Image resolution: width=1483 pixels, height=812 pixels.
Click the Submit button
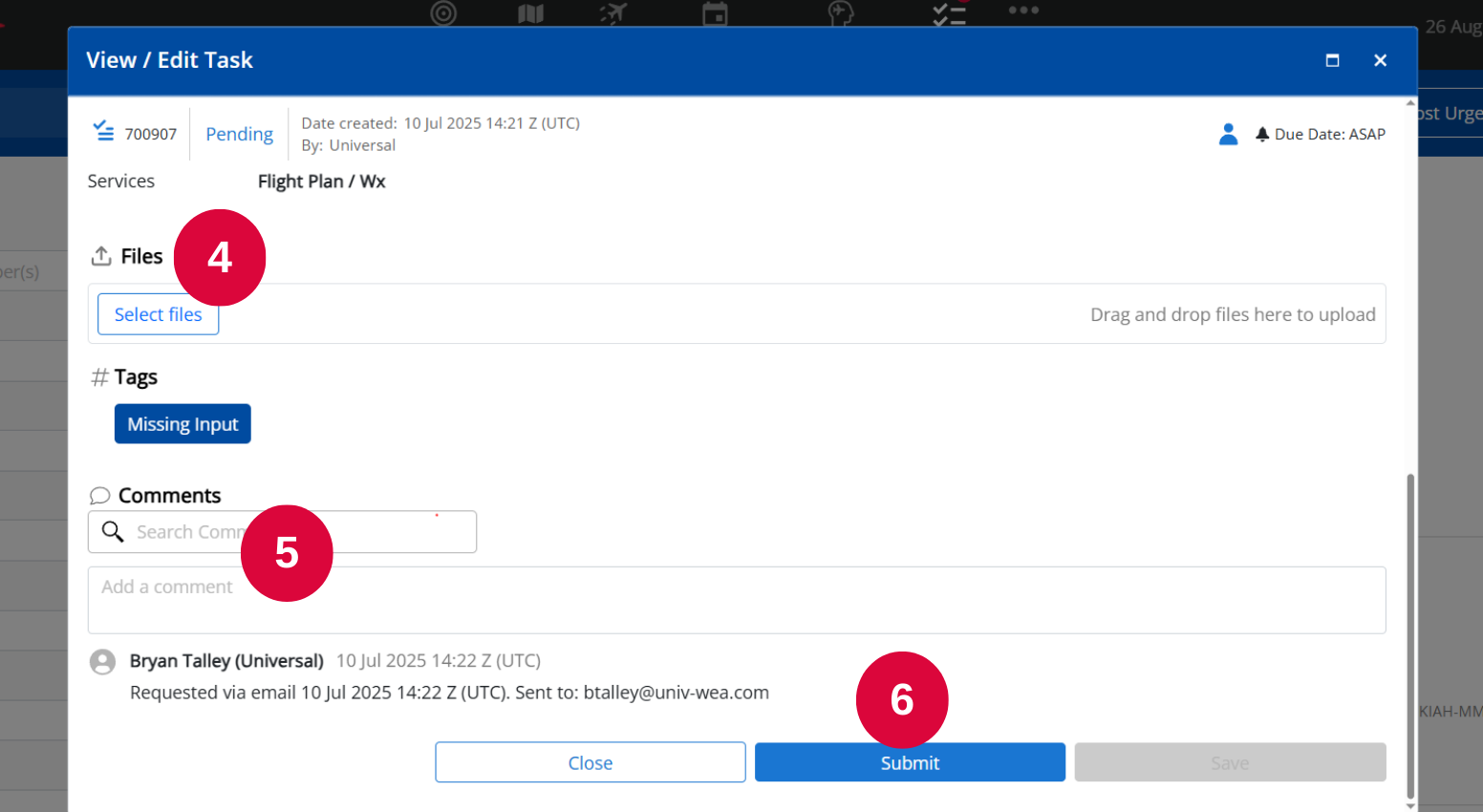[910, 762]
